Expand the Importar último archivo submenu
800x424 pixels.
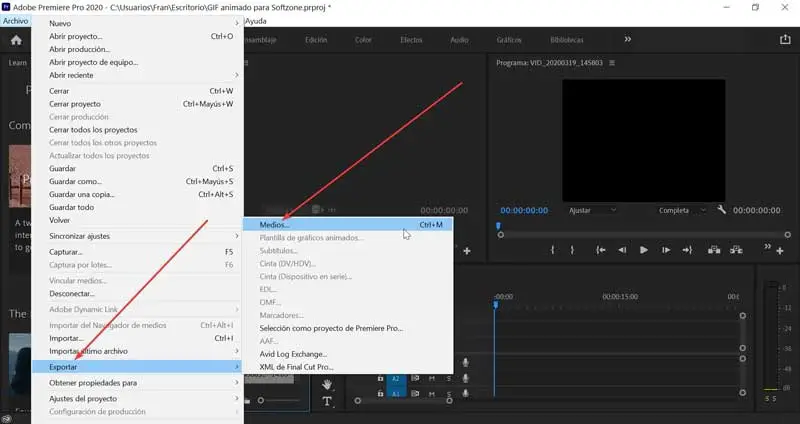click(138, 351)
